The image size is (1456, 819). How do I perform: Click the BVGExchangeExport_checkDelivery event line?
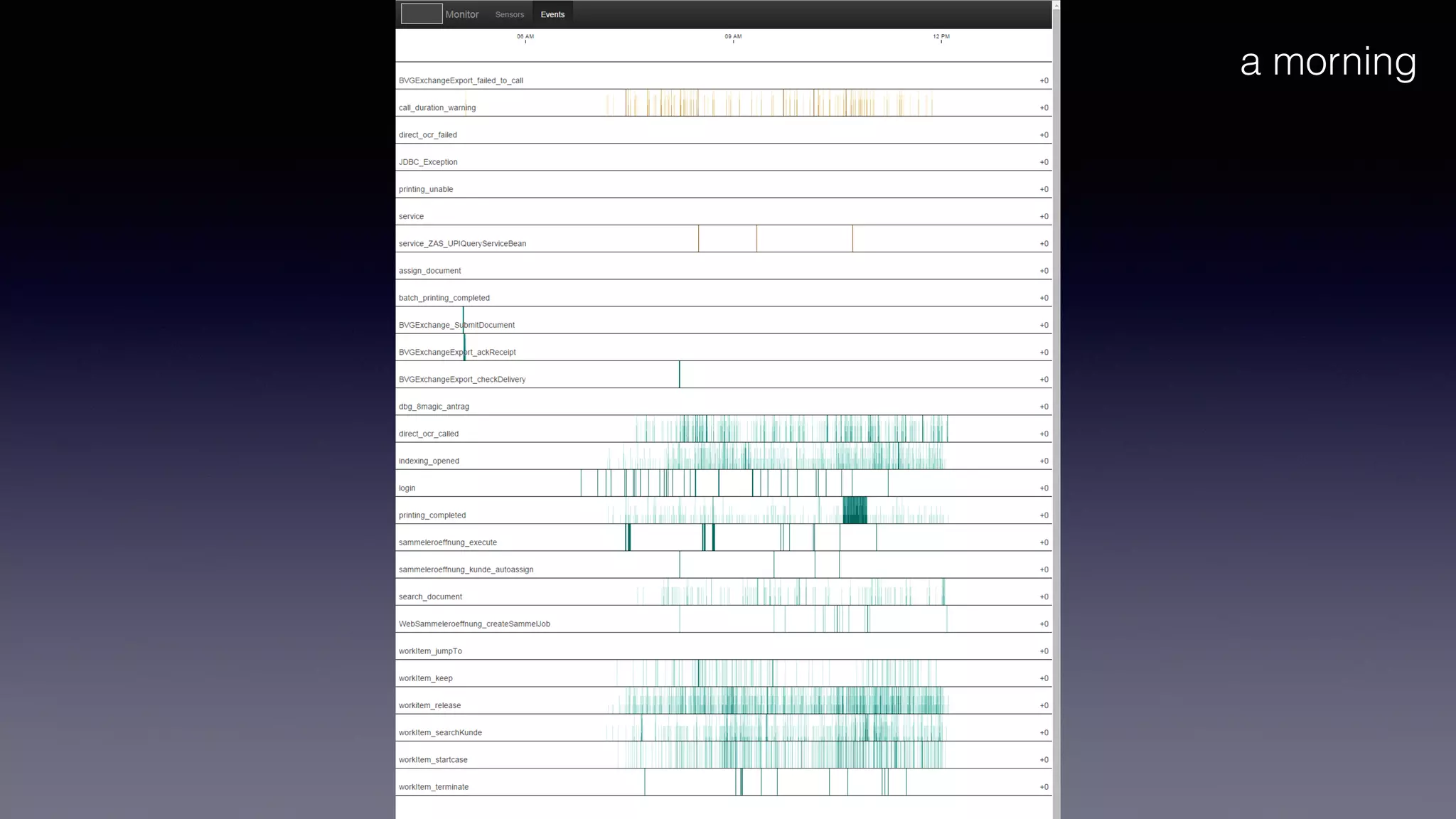click(679, 375)
